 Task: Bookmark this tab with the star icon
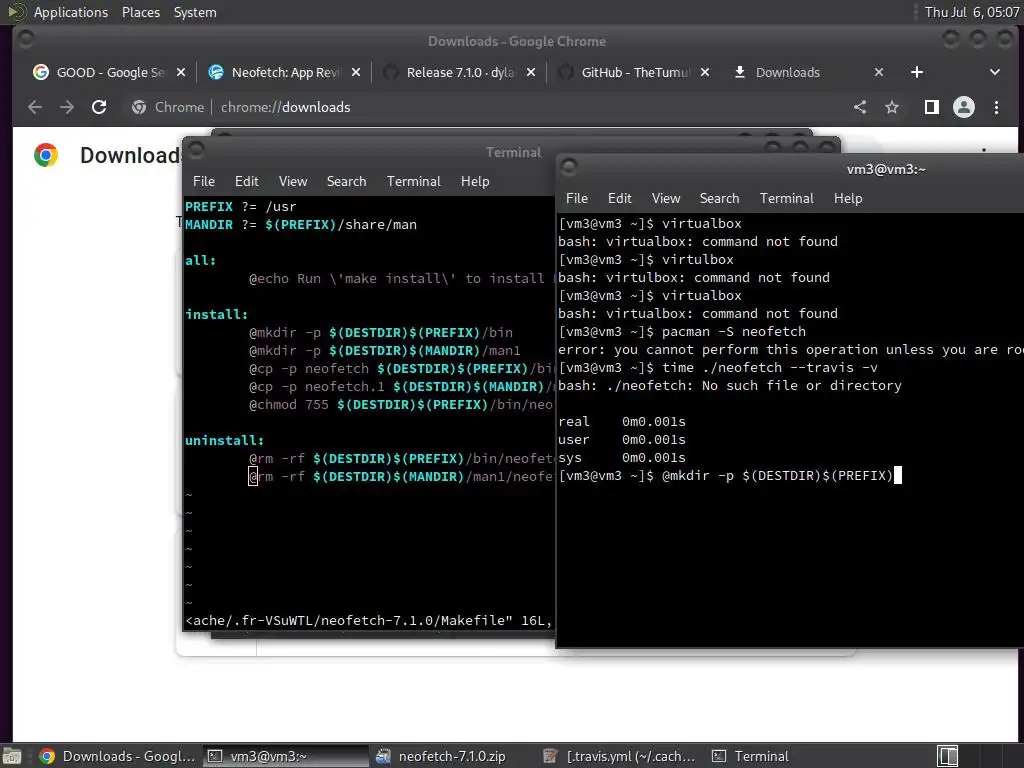click(892, 107)
